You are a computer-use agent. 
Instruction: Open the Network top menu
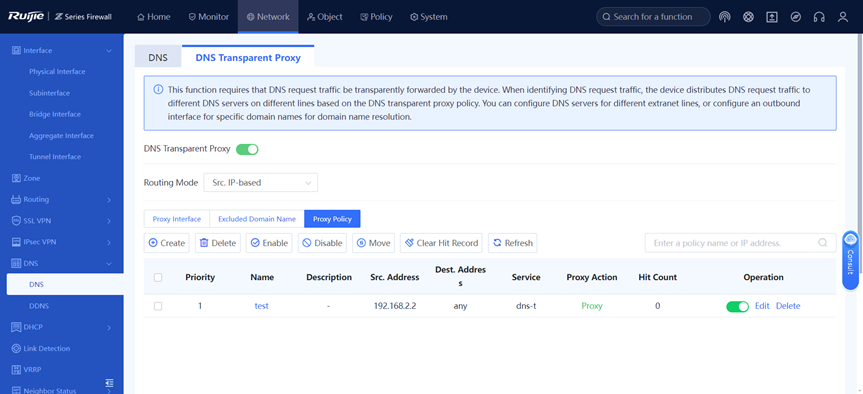(268, 17)
